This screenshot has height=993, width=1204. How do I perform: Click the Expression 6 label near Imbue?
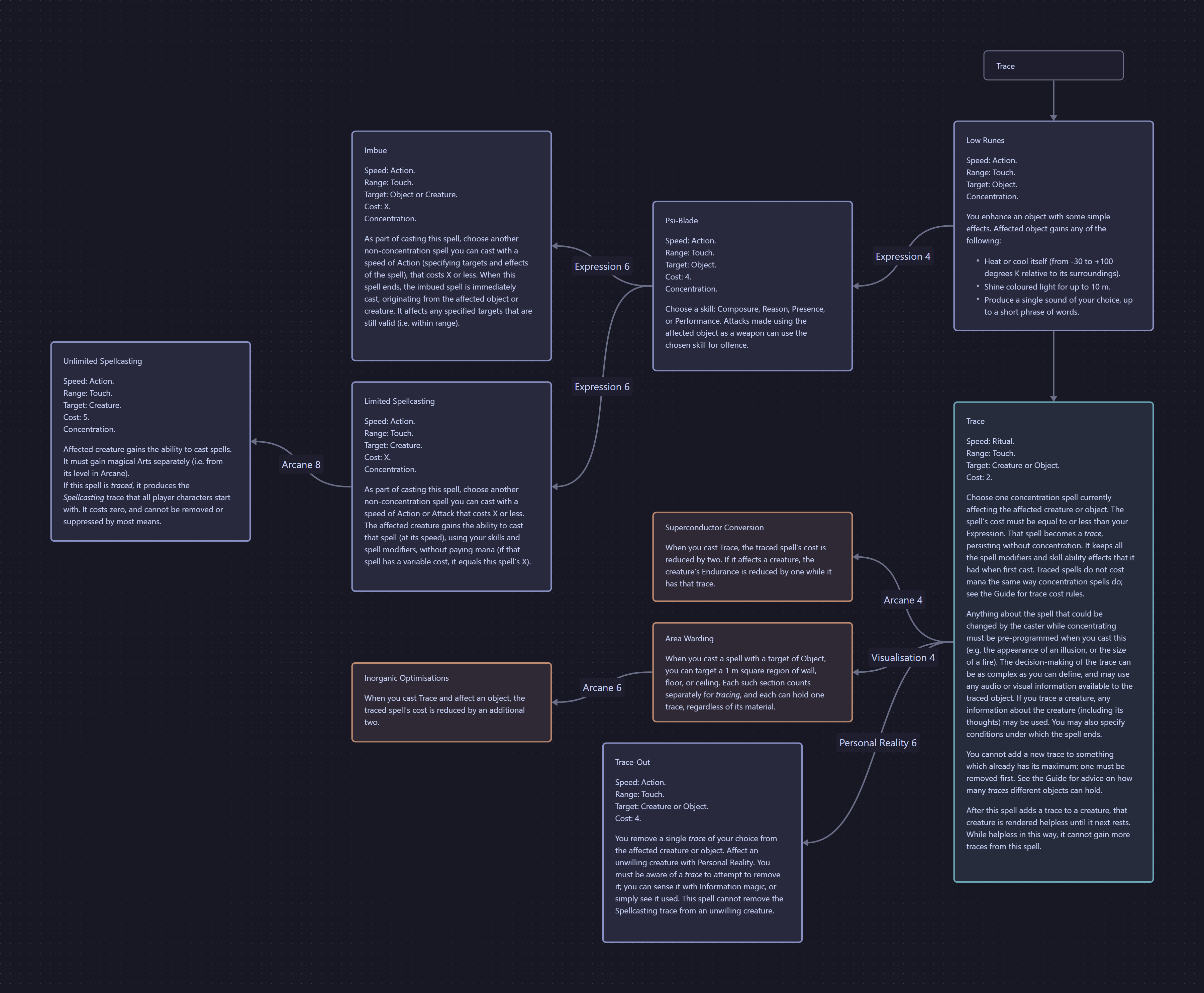601,266
